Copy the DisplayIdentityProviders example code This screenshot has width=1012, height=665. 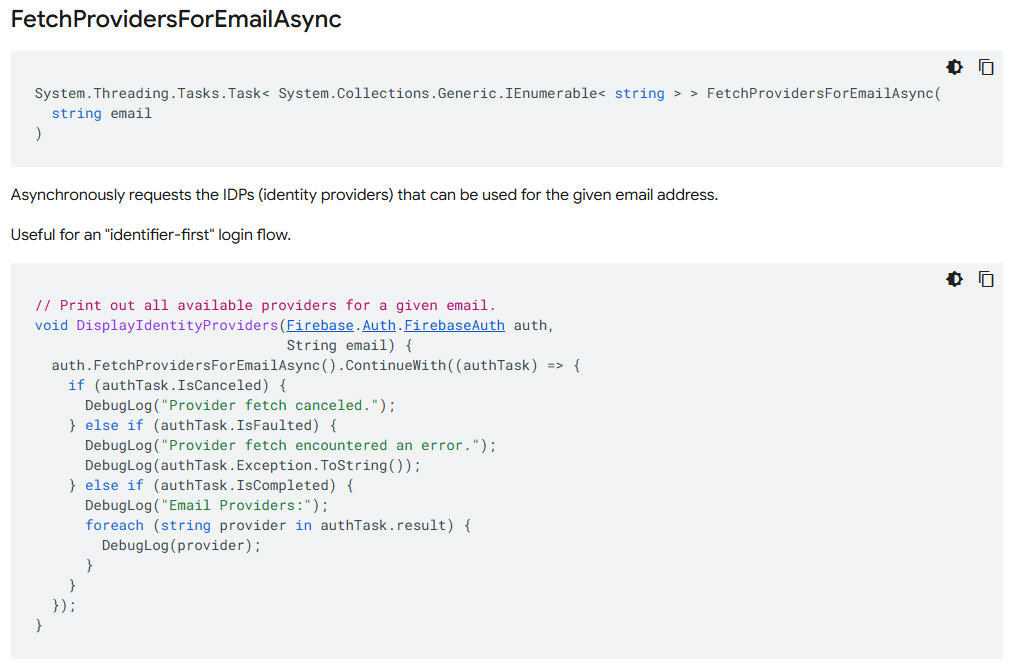click(x=986, y=279)
